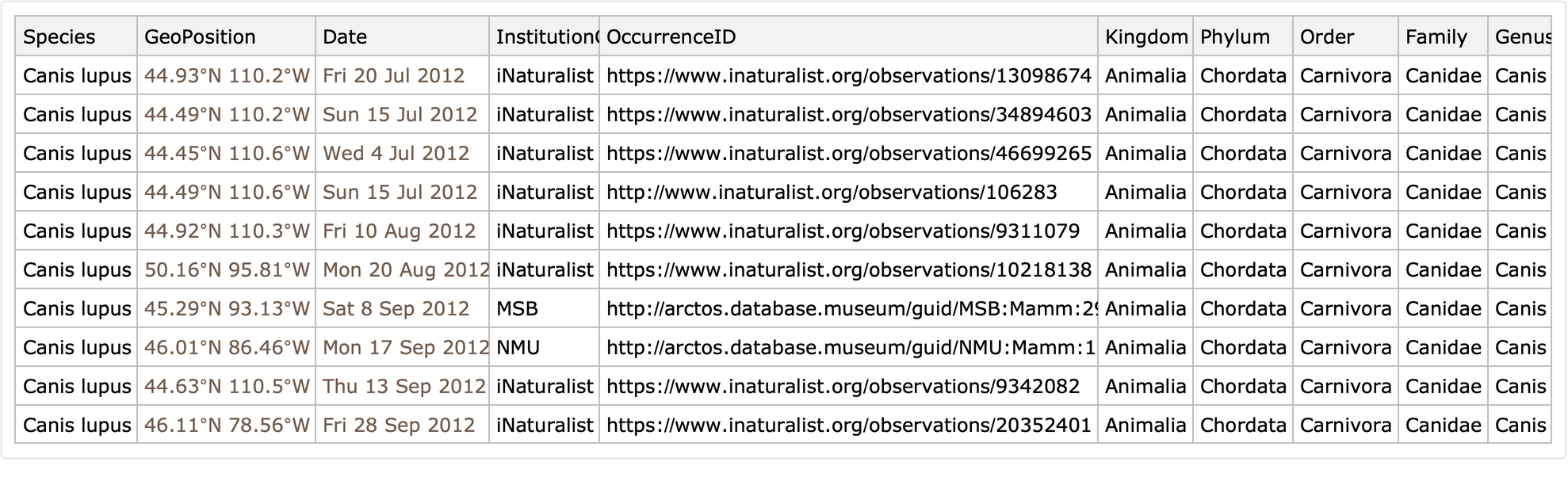This screenshot has height=485, width=1568.
Task: Click the Phylum column header
Action: [x=1234, y=37]
